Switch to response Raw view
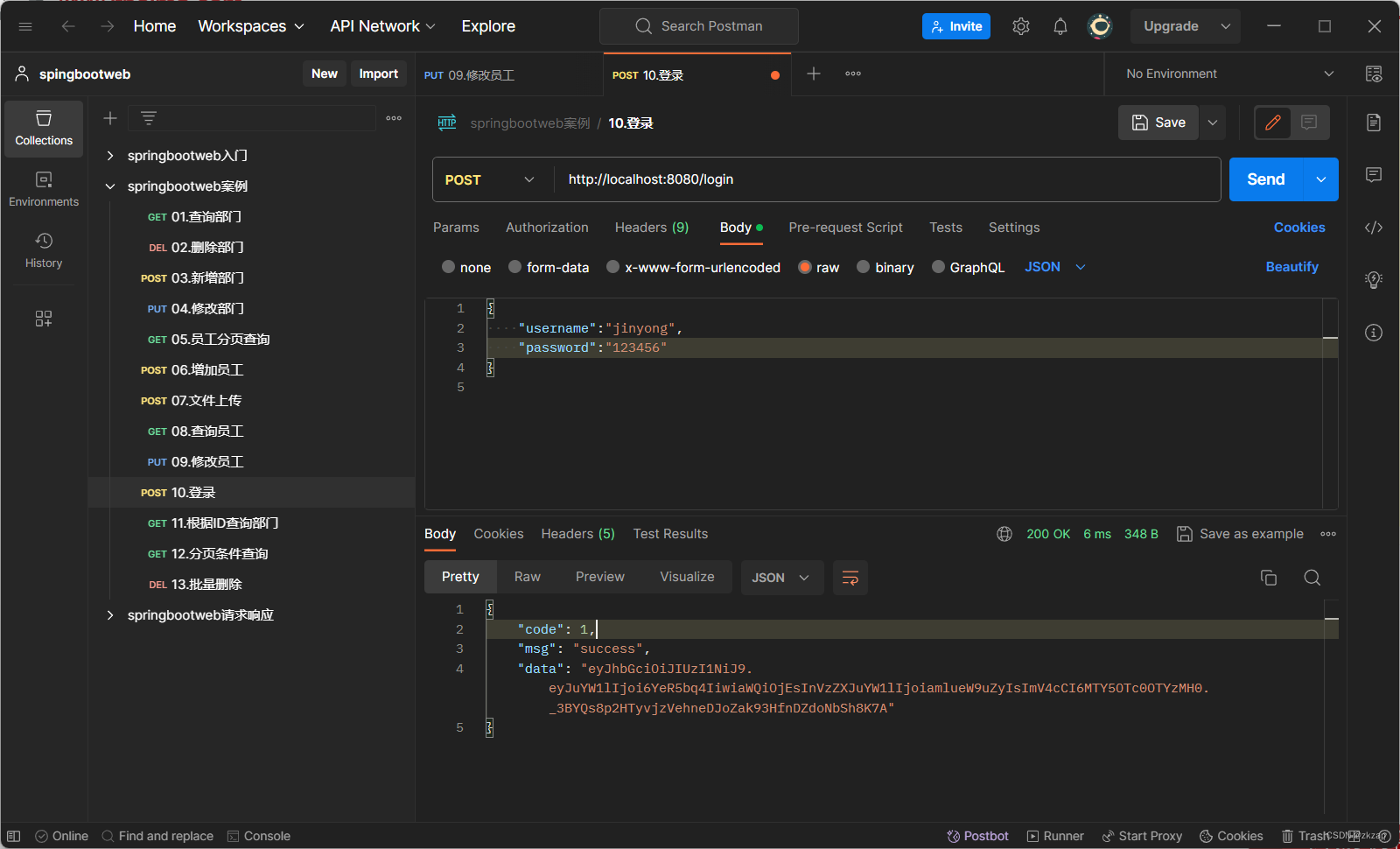Viewport: 1400px width, 849px height. [x=527, y=577]
